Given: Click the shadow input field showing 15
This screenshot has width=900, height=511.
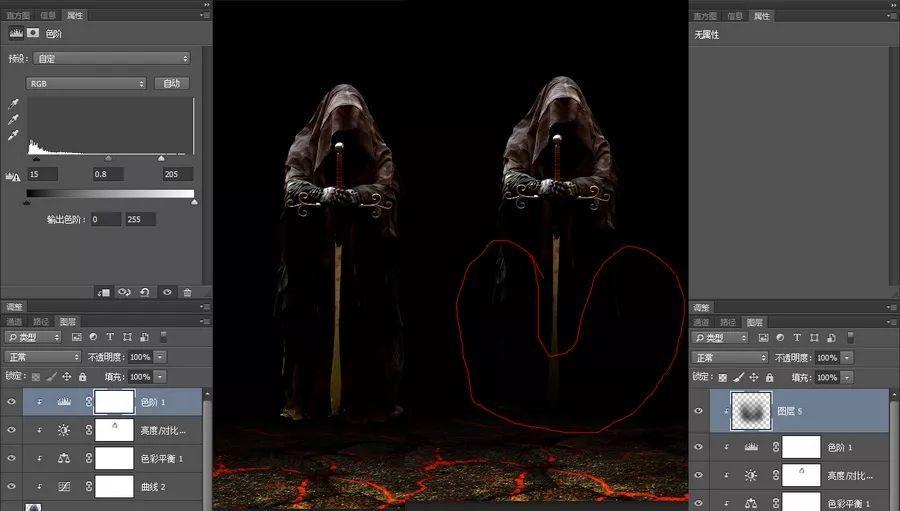Looking at the screenshot, I should coord(42,174).
